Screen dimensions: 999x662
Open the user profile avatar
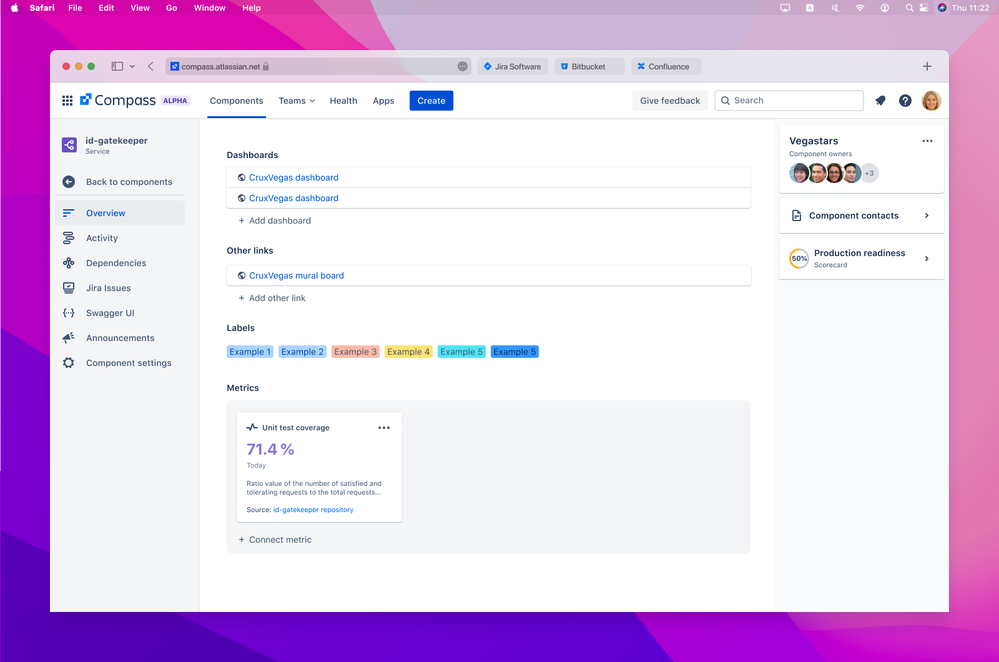coord(931,101)
